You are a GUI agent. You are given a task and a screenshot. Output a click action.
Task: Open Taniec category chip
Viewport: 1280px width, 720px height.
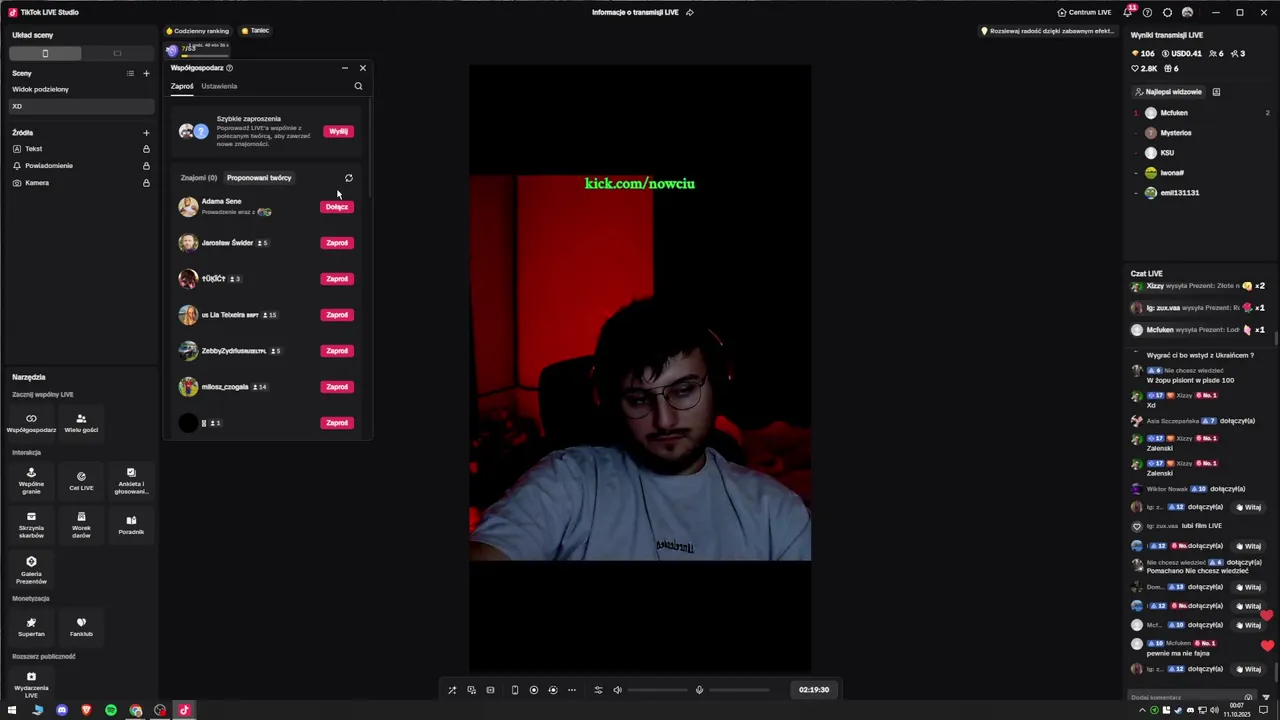point(255,31)
